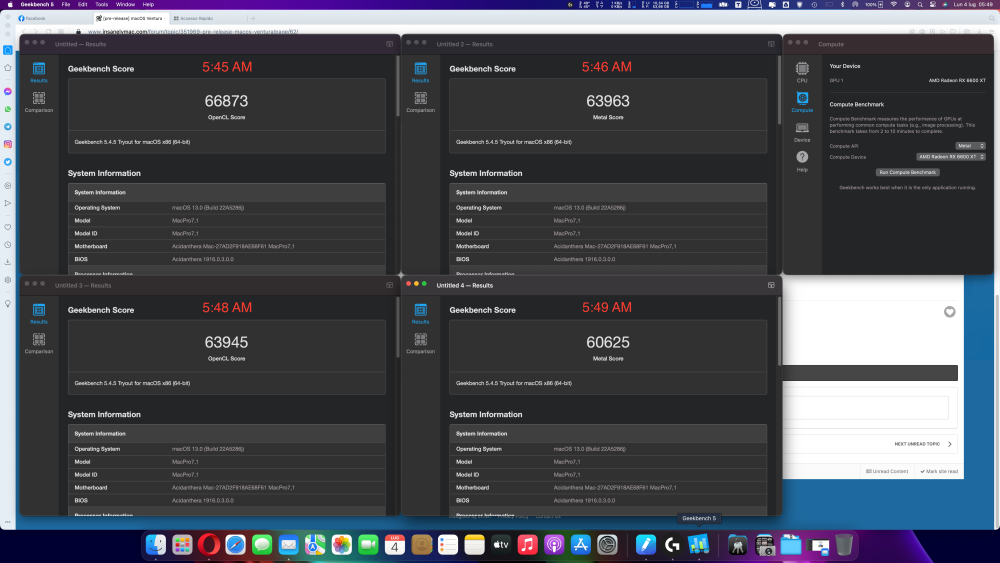The image size is (1000, 563).
Task: Click 63963 Metal score in Untitled 2
Action: pos(608,101)
